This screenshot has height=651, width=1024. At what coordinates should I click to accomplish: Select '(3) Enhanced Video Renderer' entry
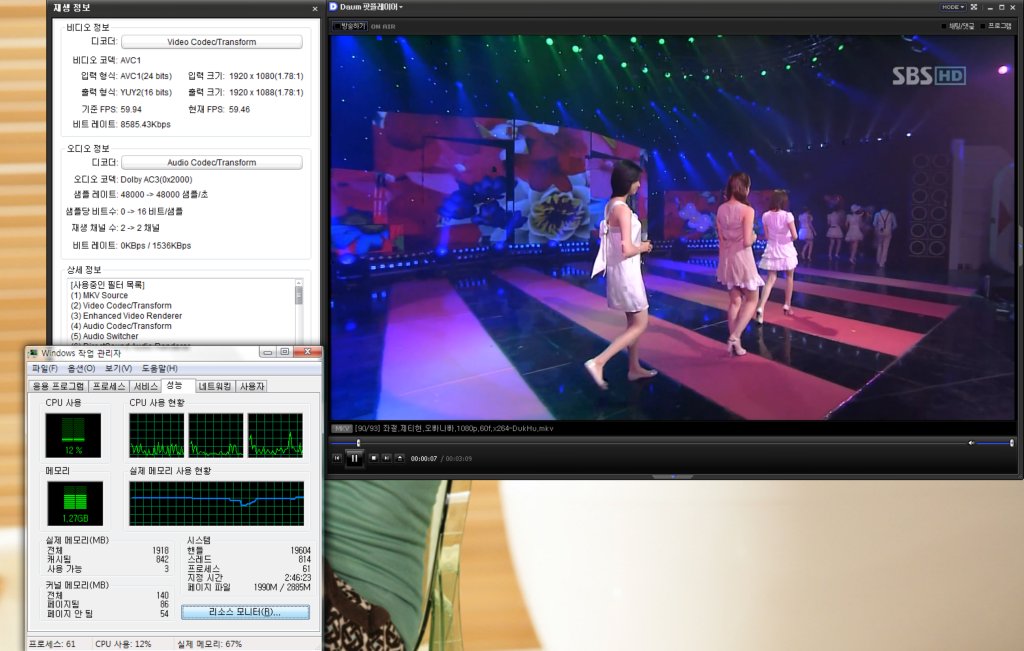pos(126,316)
